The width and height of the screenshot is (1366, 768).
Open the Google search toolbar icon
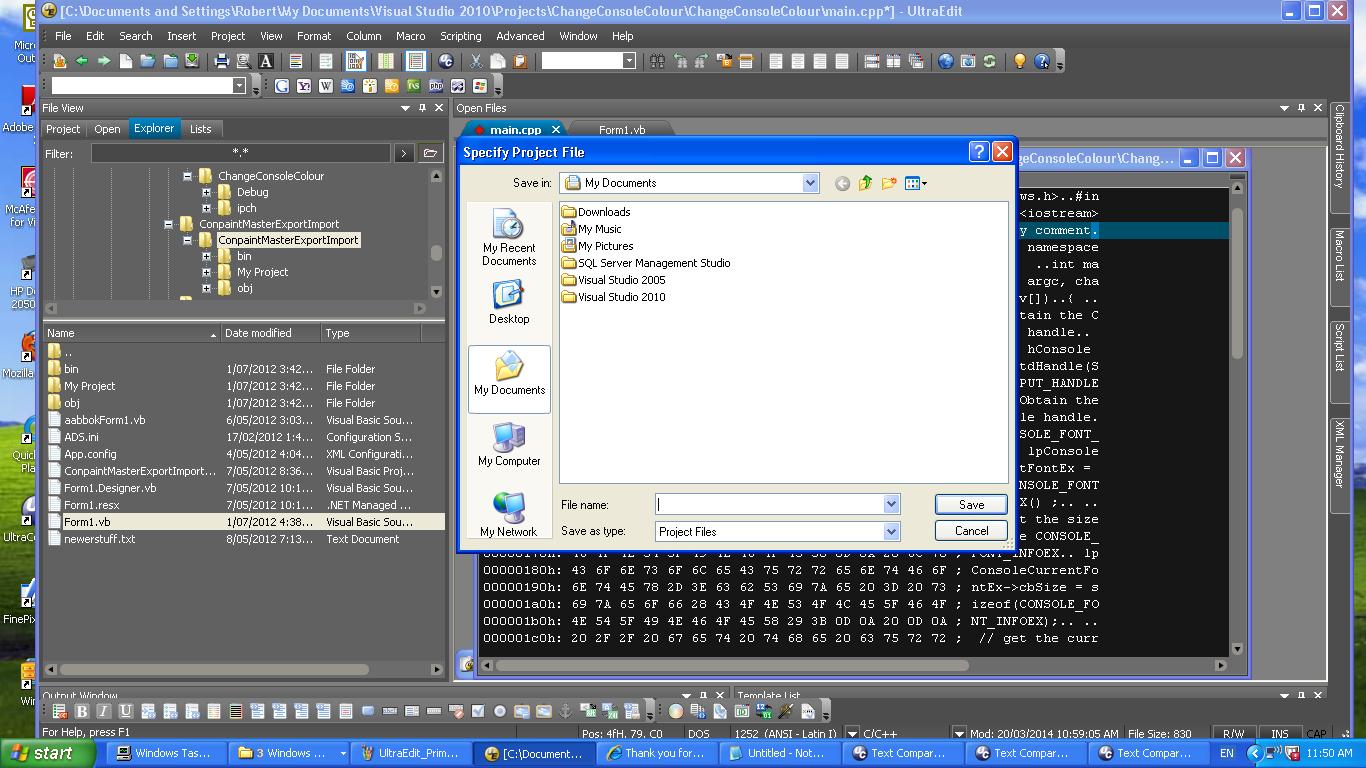282,86
